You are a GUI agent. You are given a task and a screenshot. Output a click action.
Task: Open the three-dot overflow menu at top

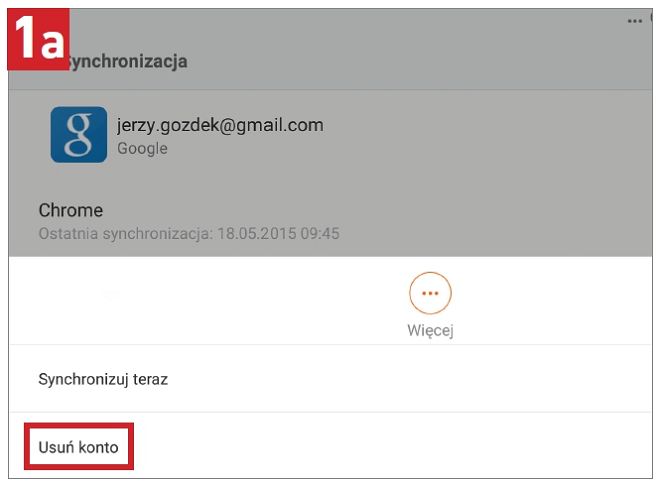(x=634, y=21)
